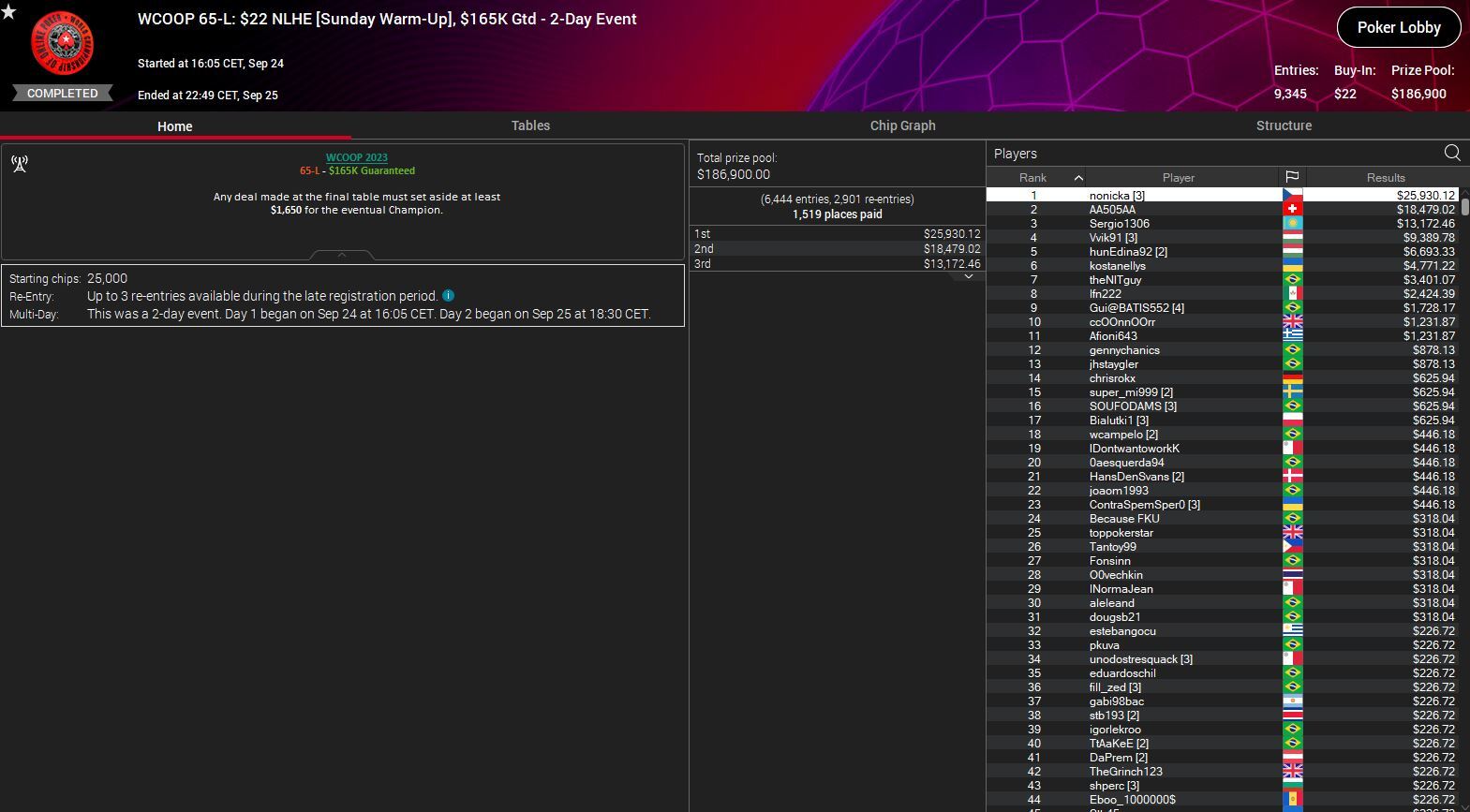Select player Eboo_1000000$
The width and height of the screenshot is (1470, 812).
coord(1133,799)
